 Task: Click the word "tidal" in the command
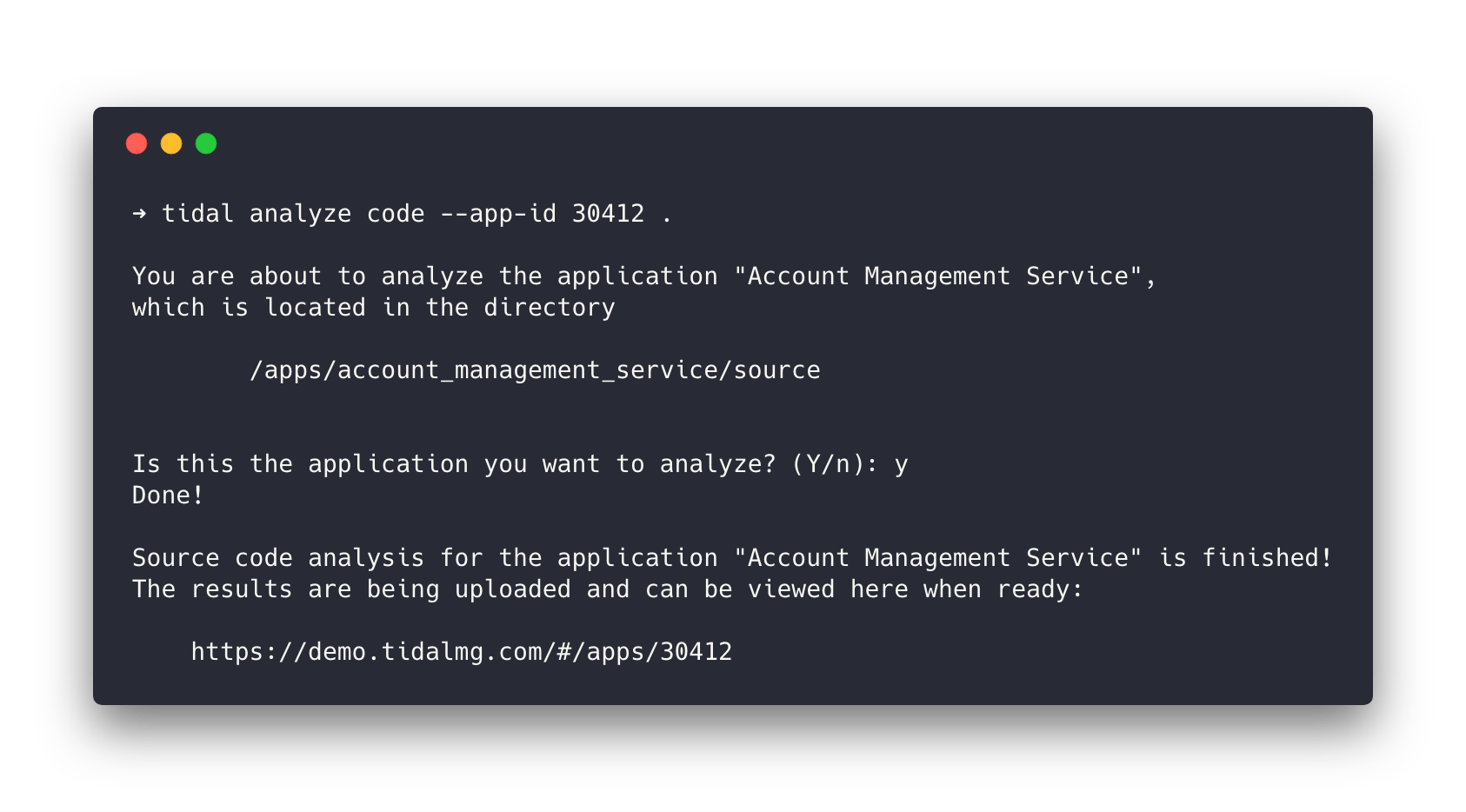(x=197, y=213)
